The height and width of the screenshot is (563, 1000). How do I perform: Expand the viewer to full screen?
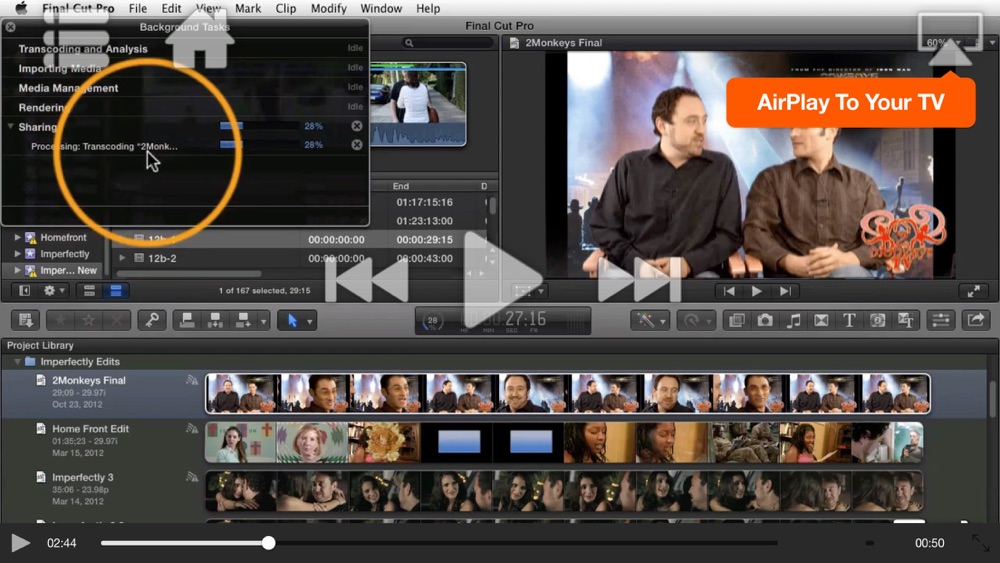pyautogui.click(x=973, y=291)
